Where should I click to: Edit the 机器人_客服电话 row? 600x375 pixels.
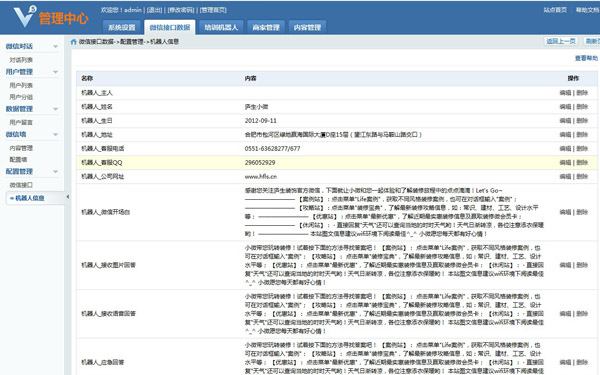[x=565, y=148]
